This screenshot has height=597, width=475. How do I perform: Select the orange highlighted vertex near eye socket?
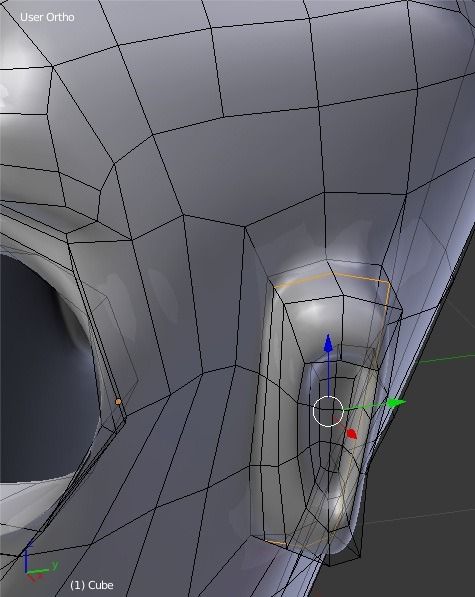(118, 402)
